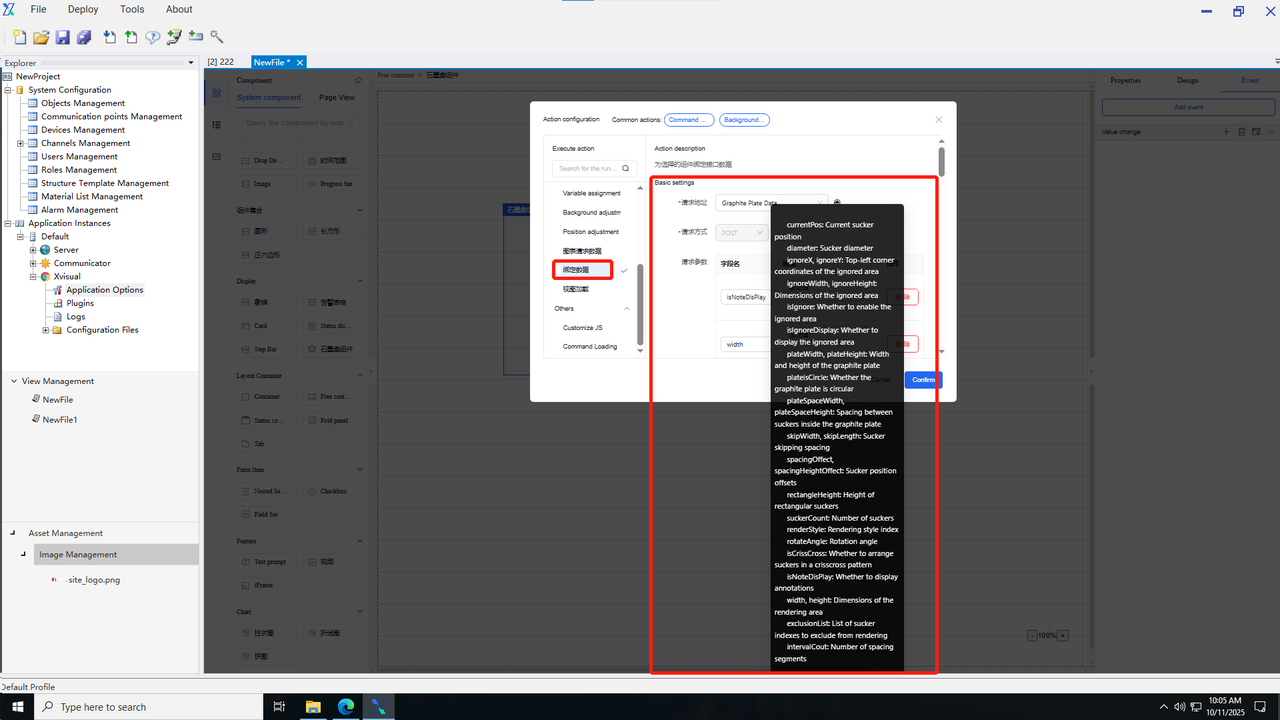Click the Open folder toolbar icon
The height and width of the screenshot is (720, 1280).
click(x=41, y=37)
